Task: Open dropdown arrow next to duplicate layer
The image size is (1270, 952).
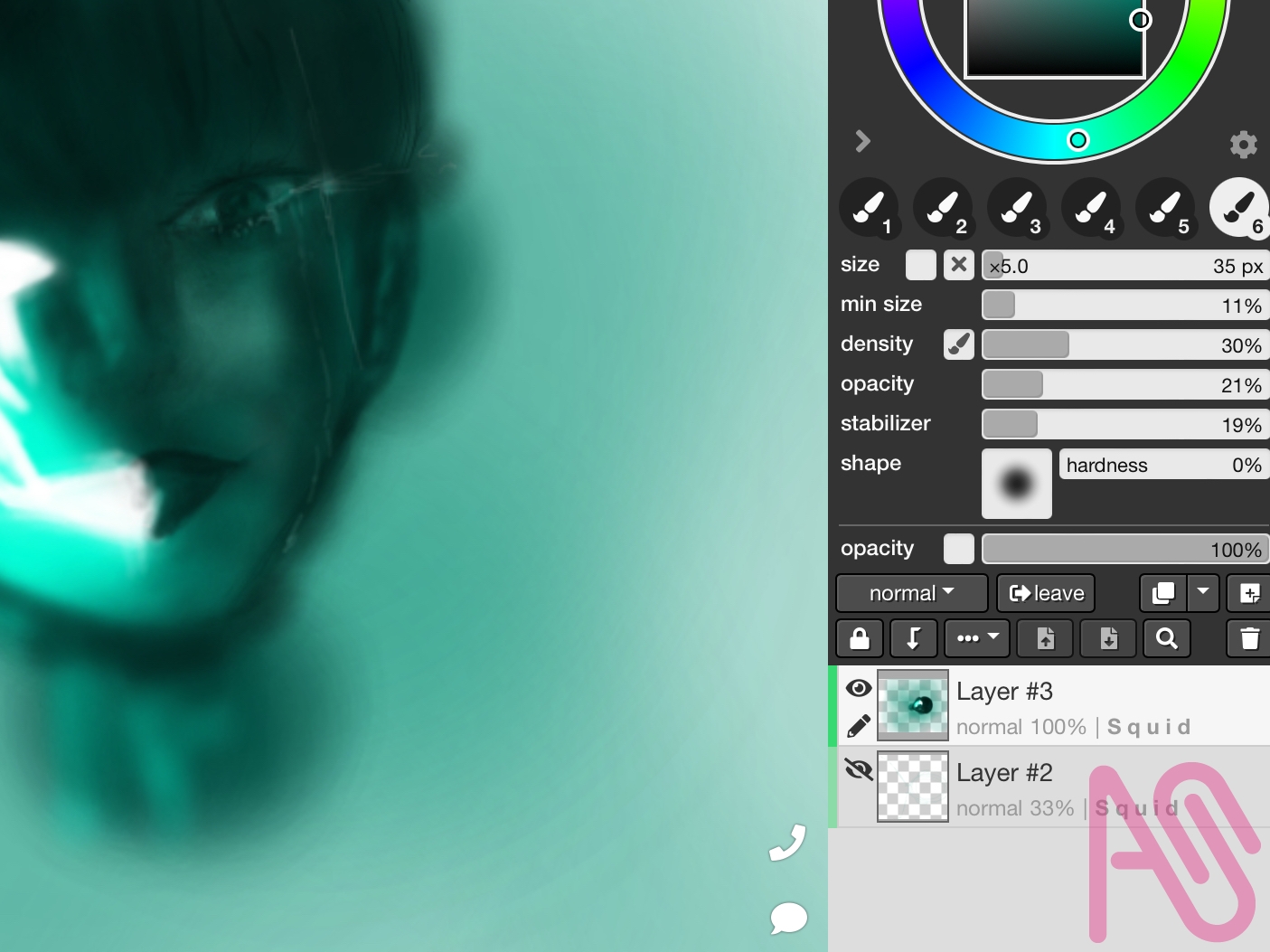Action: (1203, 593)
